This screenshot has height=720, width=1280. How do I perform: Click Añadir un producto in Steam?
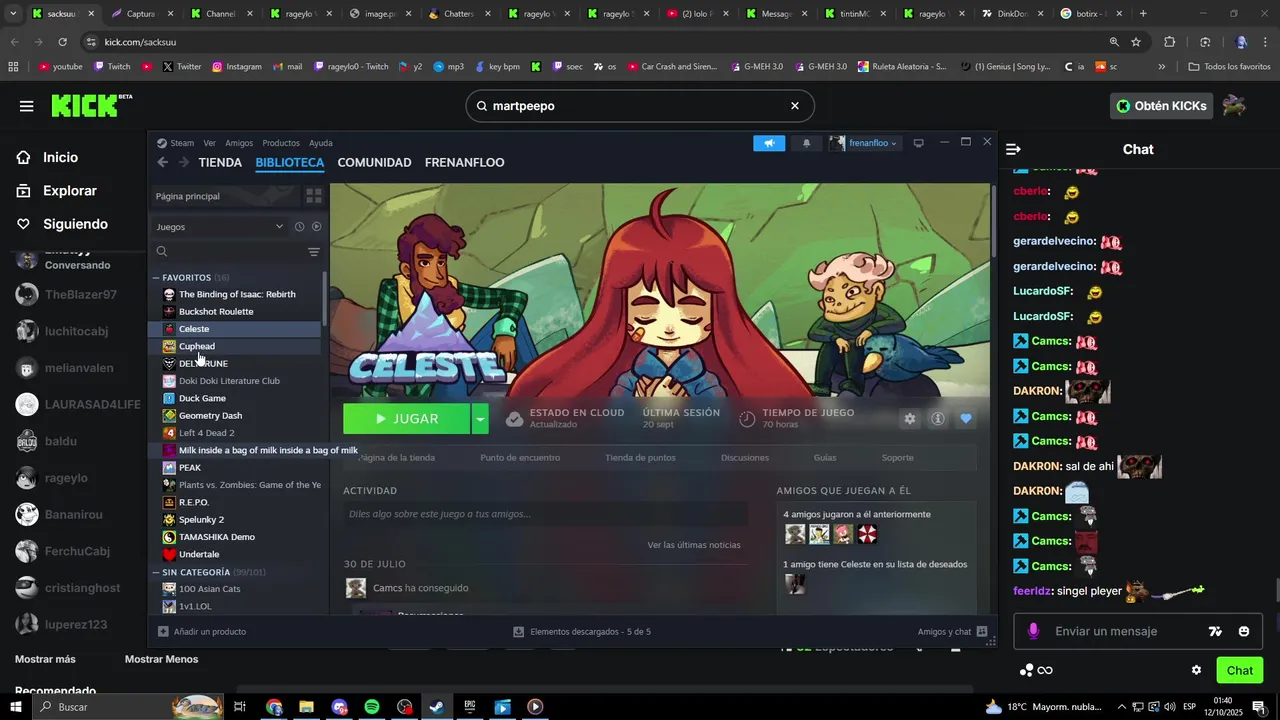pos(202,632)
